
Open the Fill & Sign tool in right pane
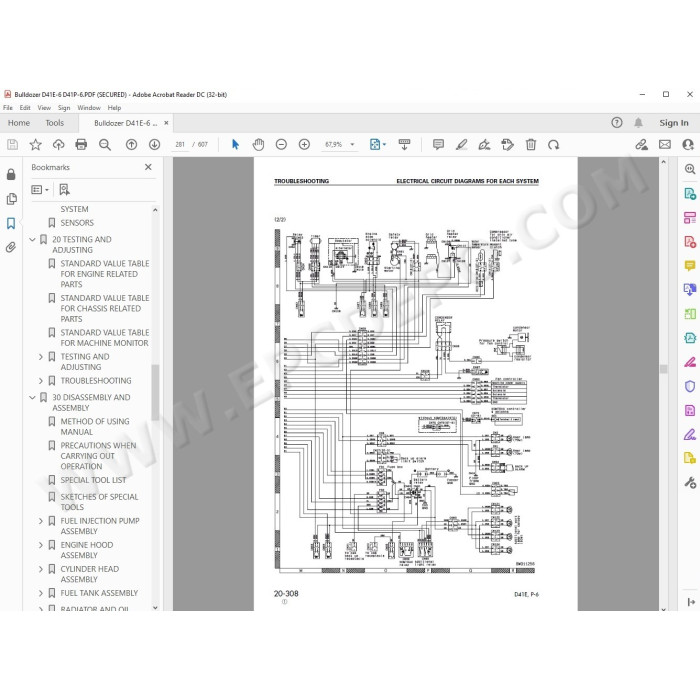point(690,434)
